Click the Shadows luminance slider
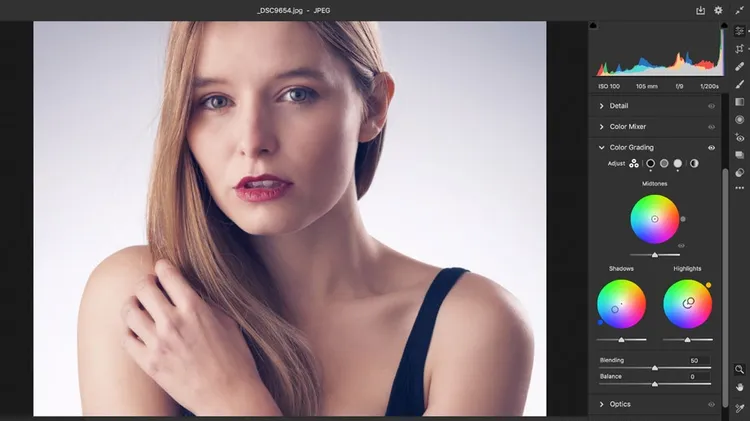The image size is (750, 421). pyautogui.click(x=621, y=340)
